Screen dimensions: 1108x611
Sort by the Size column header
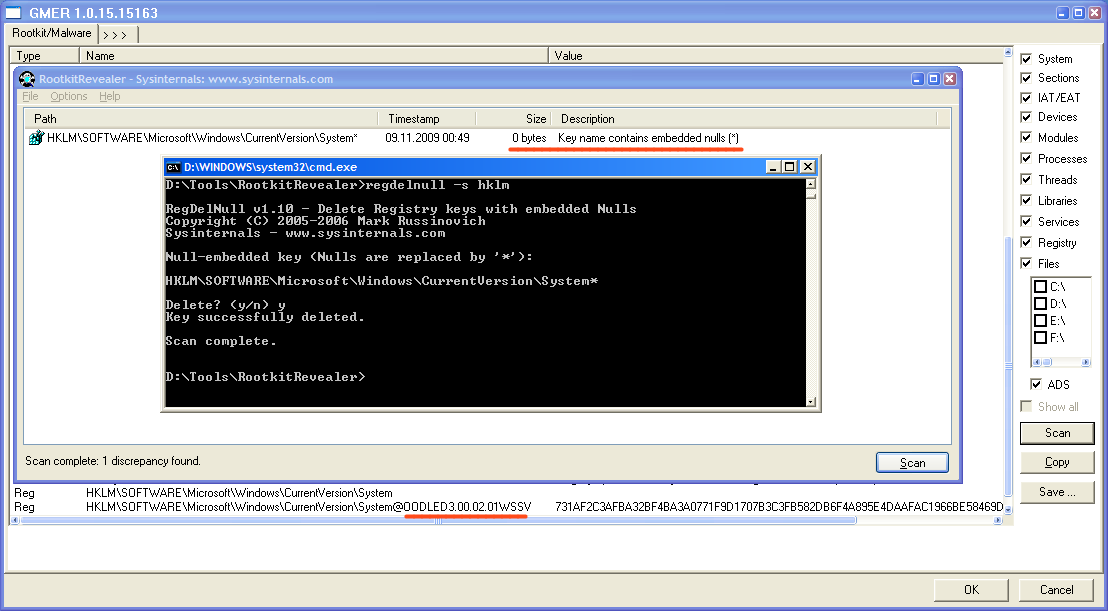pos(514,119)
